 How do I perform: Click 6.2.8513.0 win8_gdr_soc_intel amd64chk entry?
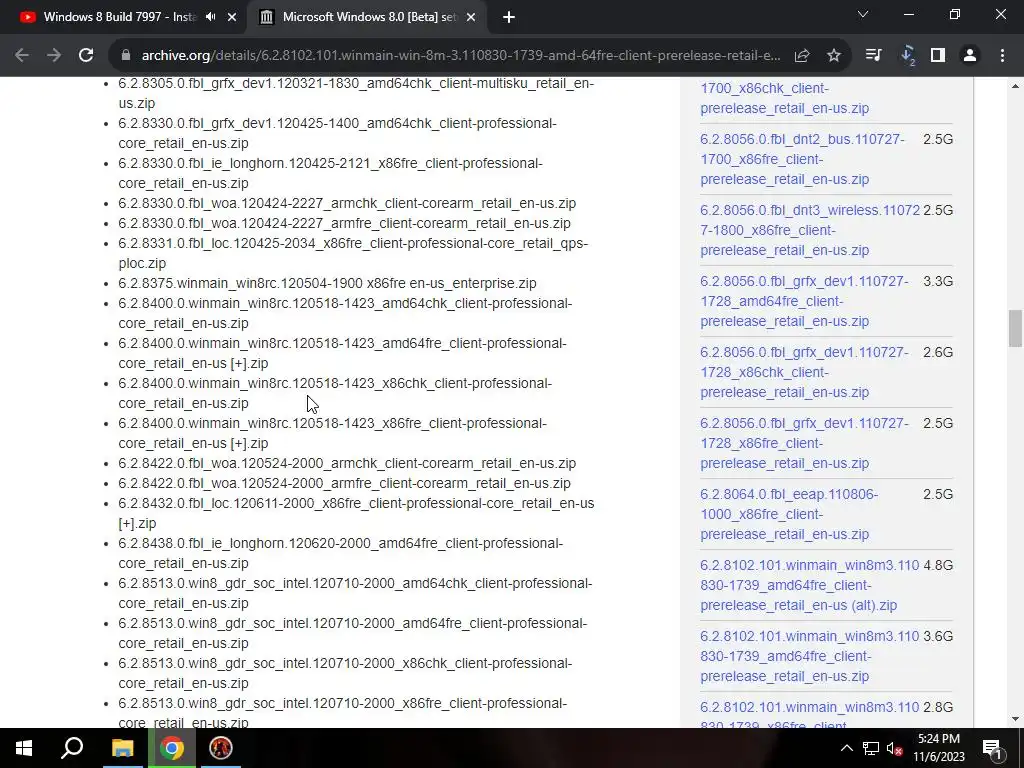coord(355,593)
